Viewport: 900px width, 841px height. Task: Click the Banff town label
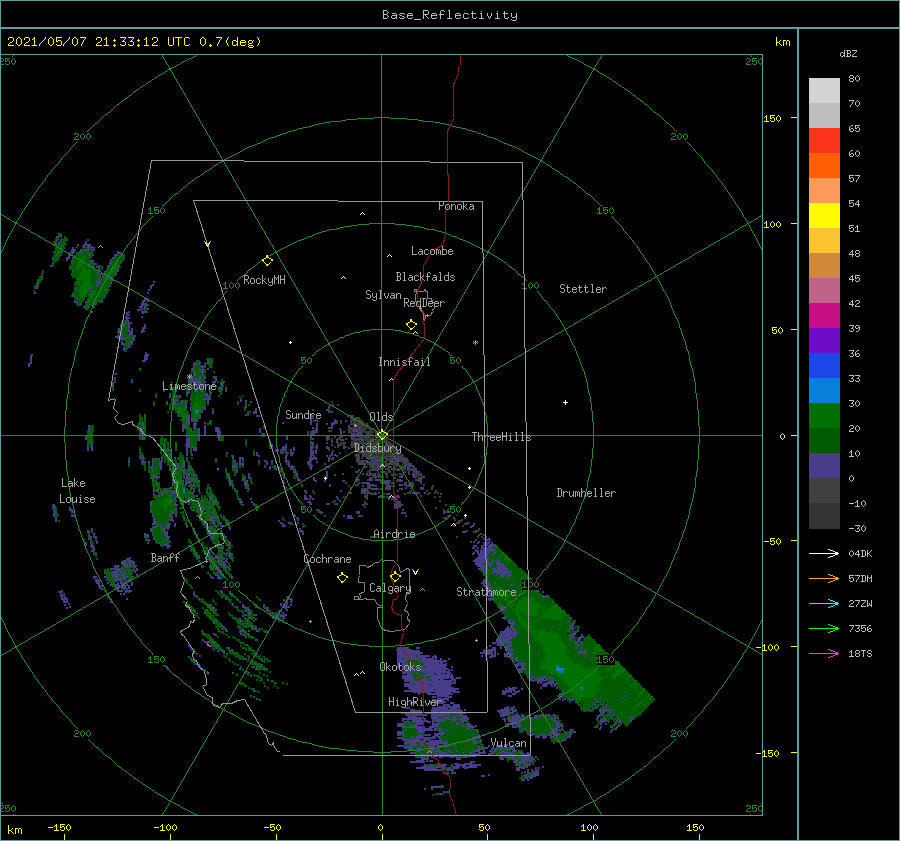pyautogui.click(x=165, y=557)
